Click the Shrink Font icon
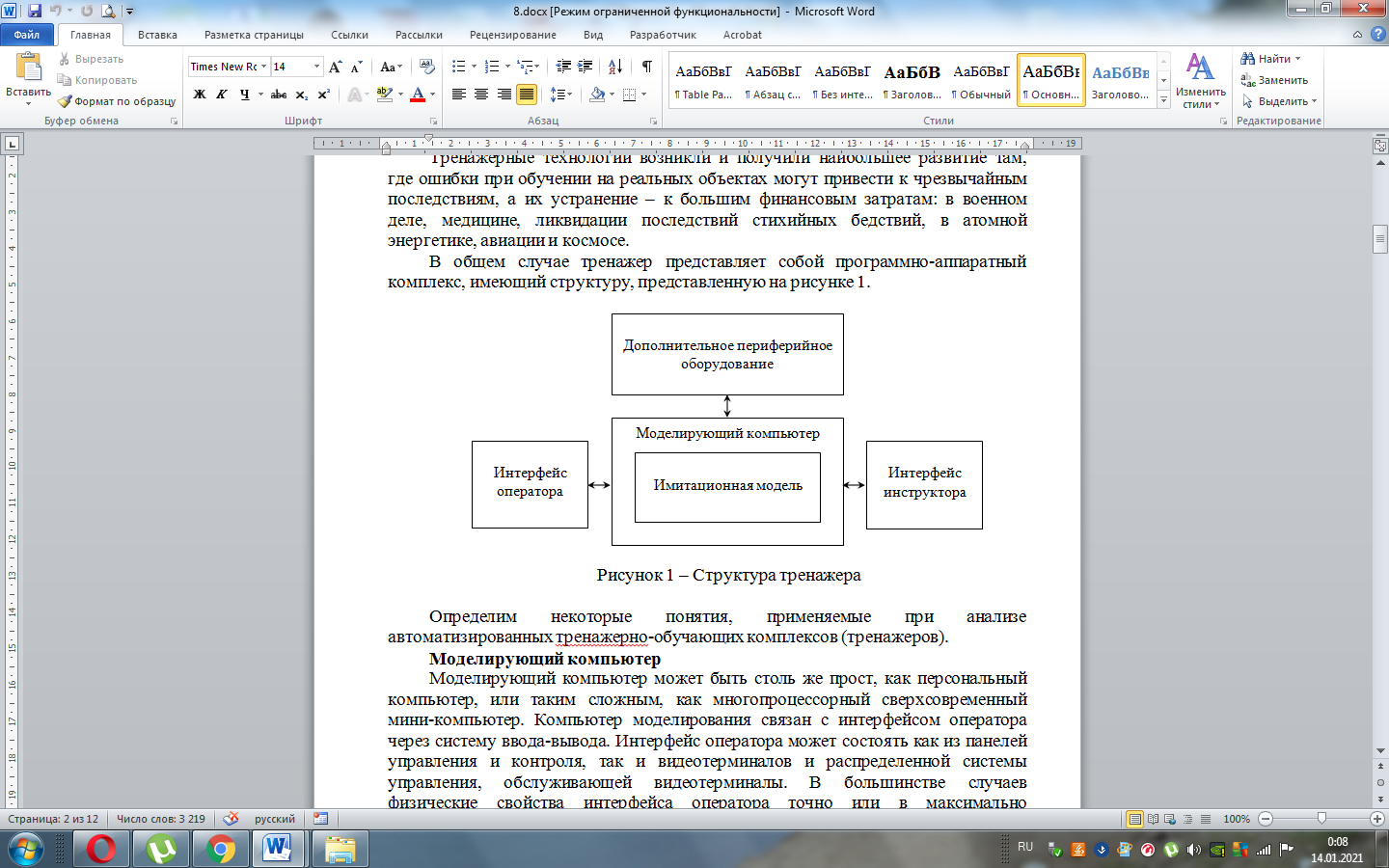 tap(356, 67)
